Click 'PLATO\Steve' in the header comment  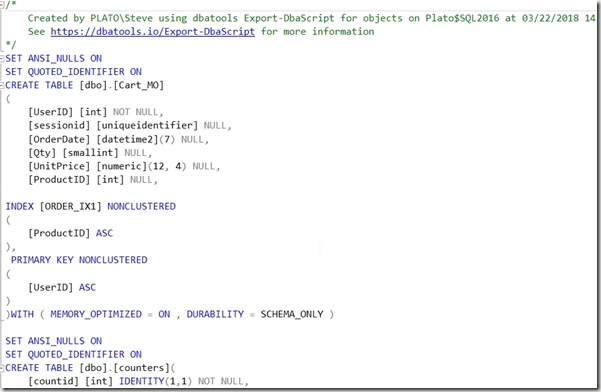point(122,18)
